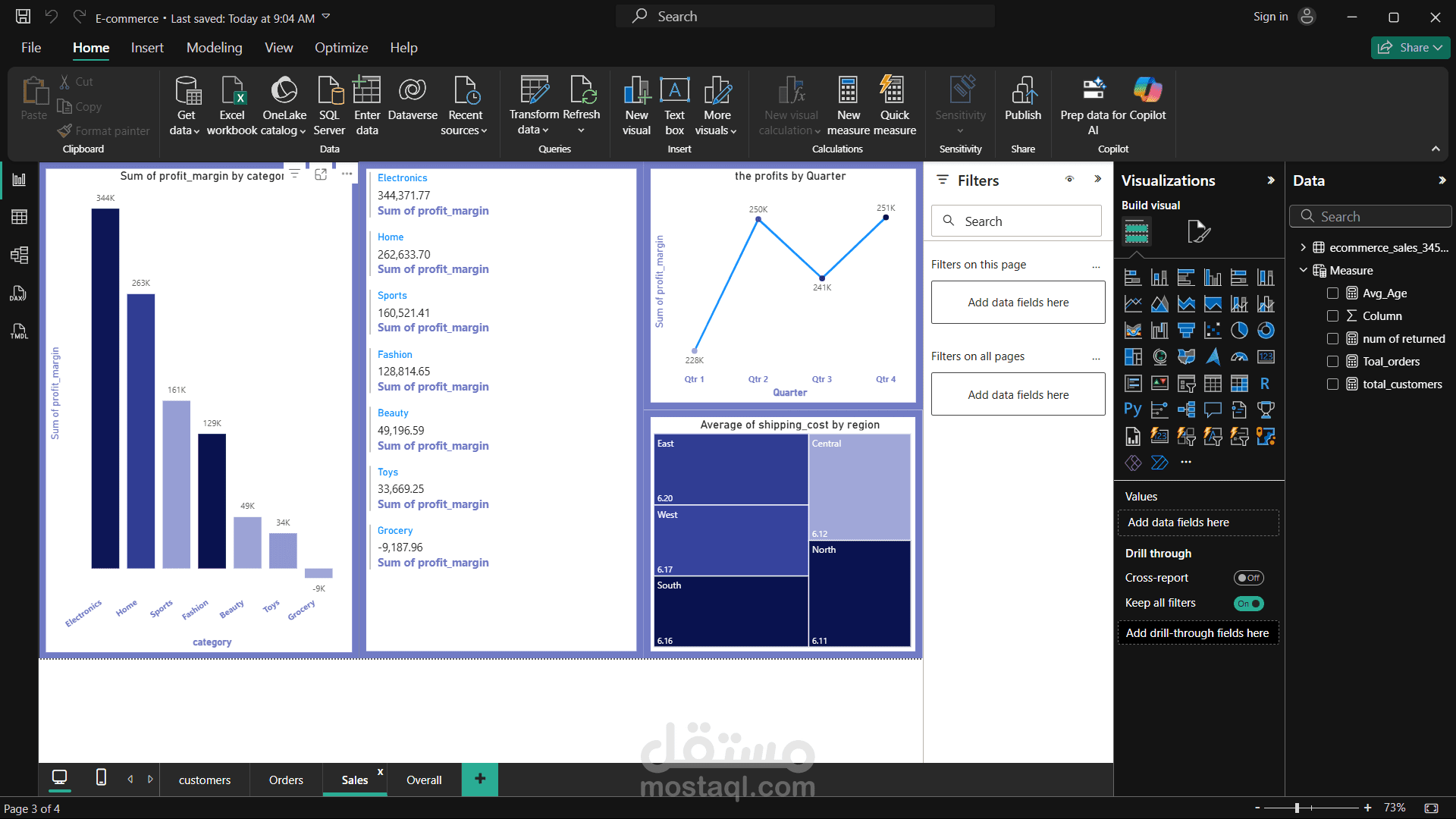Check the Avg_Age measure checkbox
Viewport: 1456px width, 819px height.
(1332, 293)
